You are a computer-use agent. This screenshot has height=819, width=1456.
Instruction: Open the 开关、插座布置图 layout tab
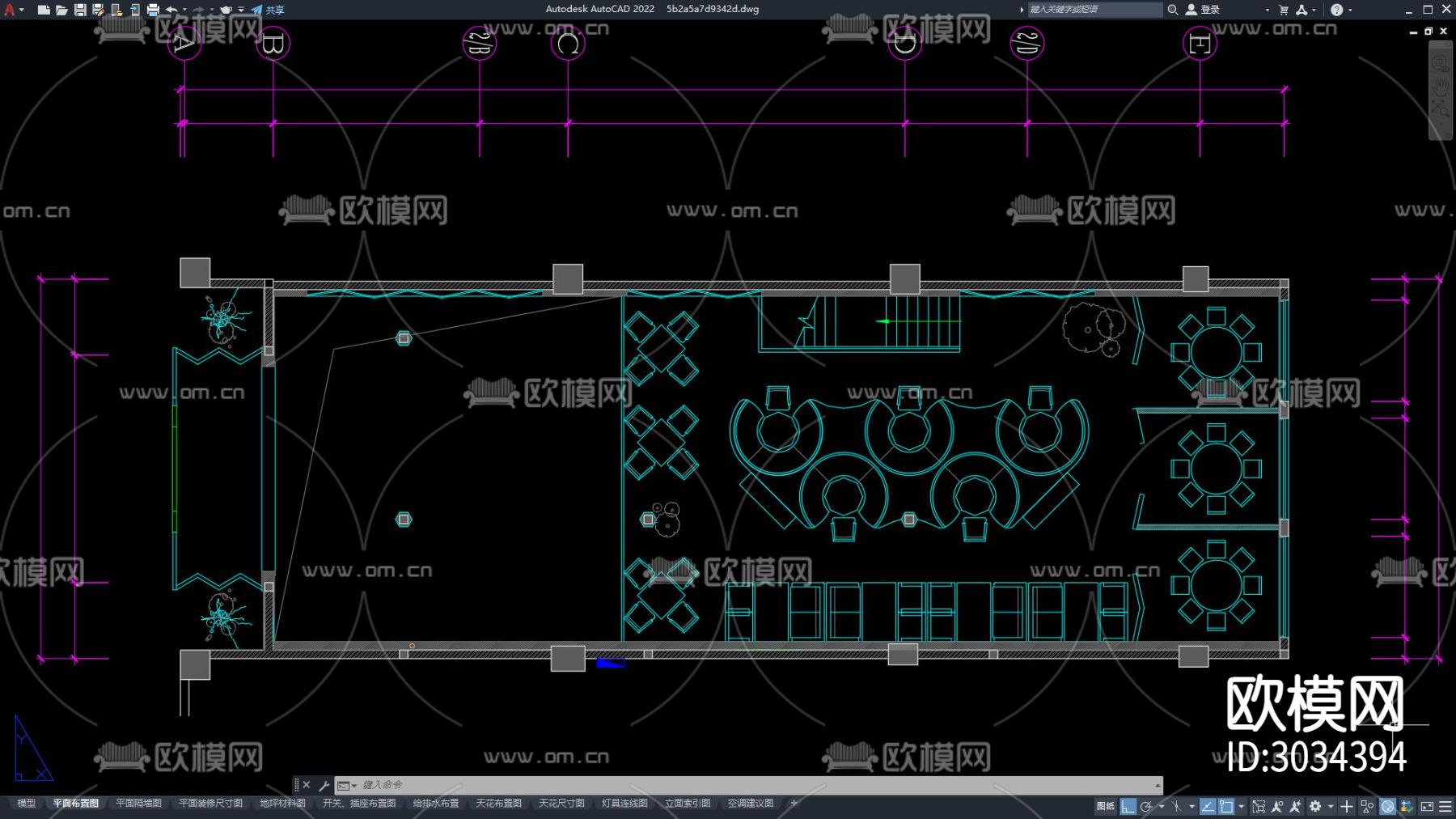359,804
